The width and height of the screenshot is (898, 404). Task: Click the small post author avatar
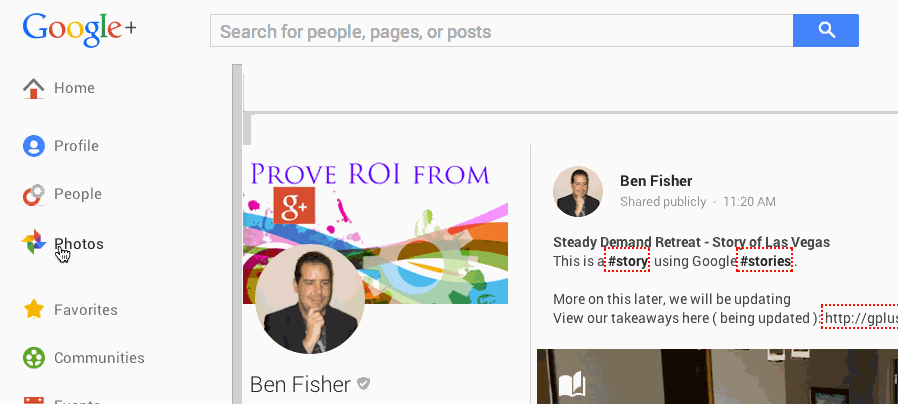[x=578, y=191]
